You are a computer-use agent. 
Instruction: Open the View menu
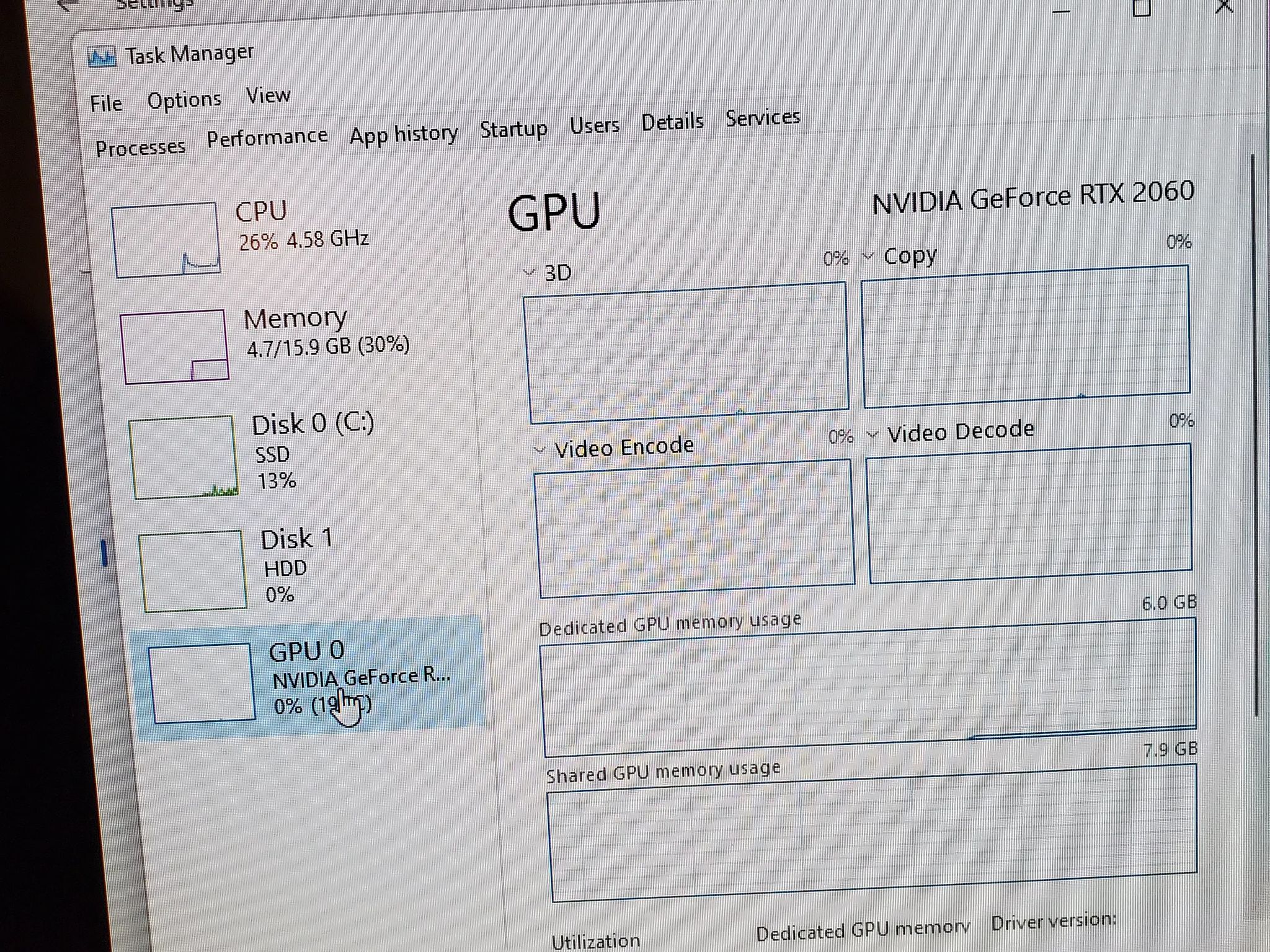coord(268,95)
